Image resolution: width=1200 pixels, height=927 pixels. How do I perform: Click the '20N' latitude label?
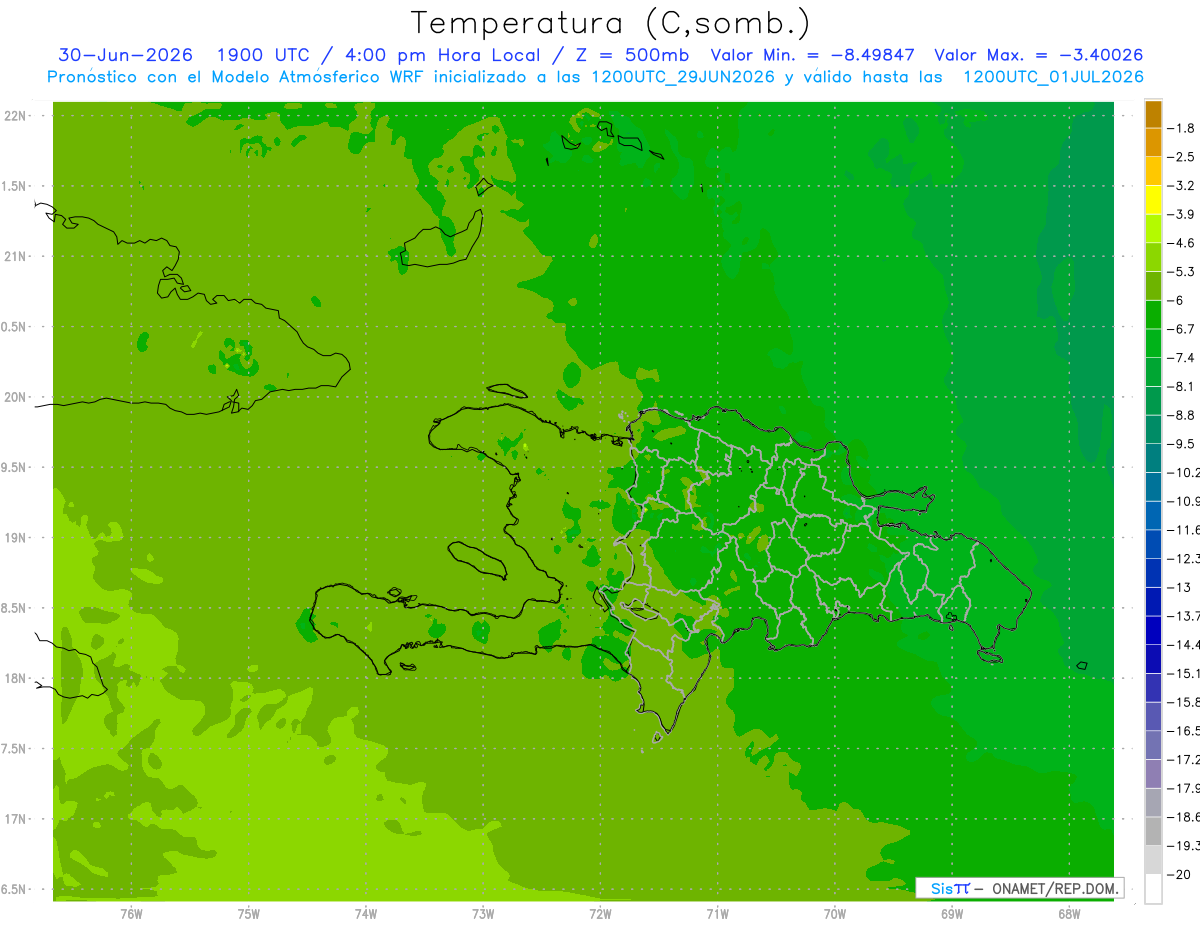[x=15, y=397]
